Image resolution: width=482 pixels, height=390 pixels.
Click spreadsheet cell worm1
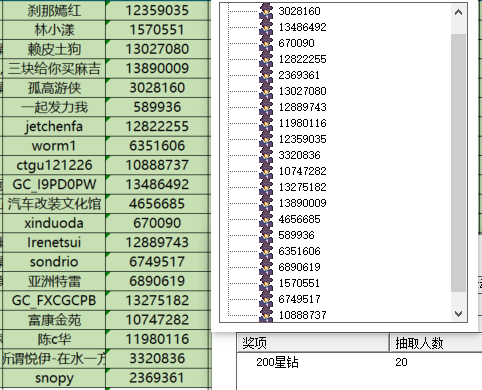54,146
